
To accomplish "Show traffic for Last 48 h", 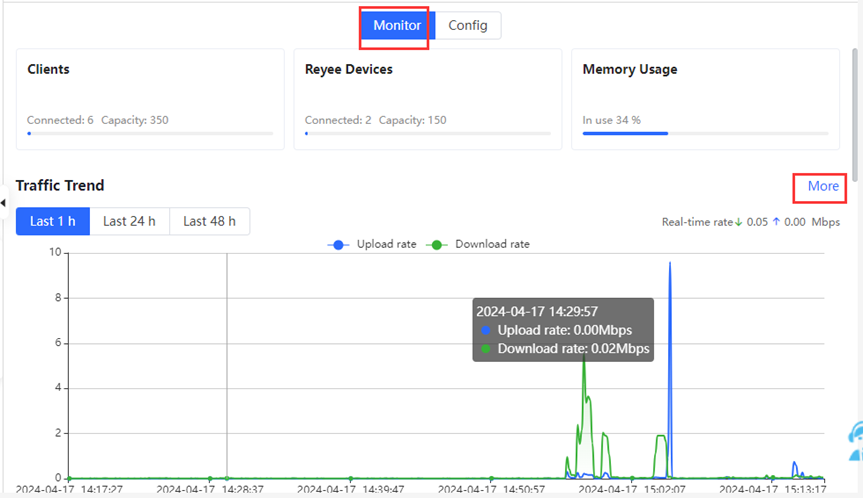I will [x=209, y=221].
